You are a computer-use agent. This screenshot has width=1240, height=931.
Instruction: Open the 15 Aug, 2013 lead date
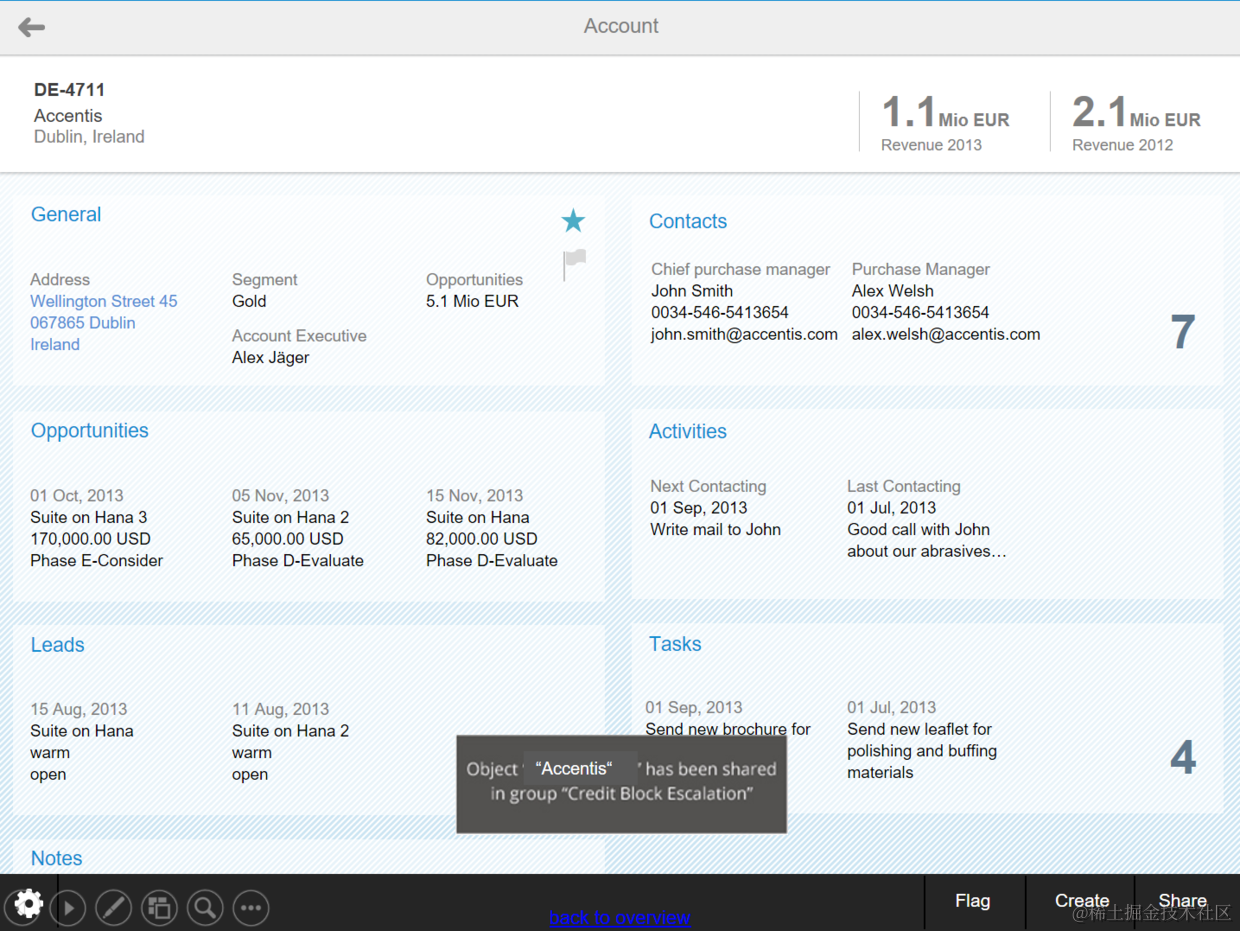(79, 709)
